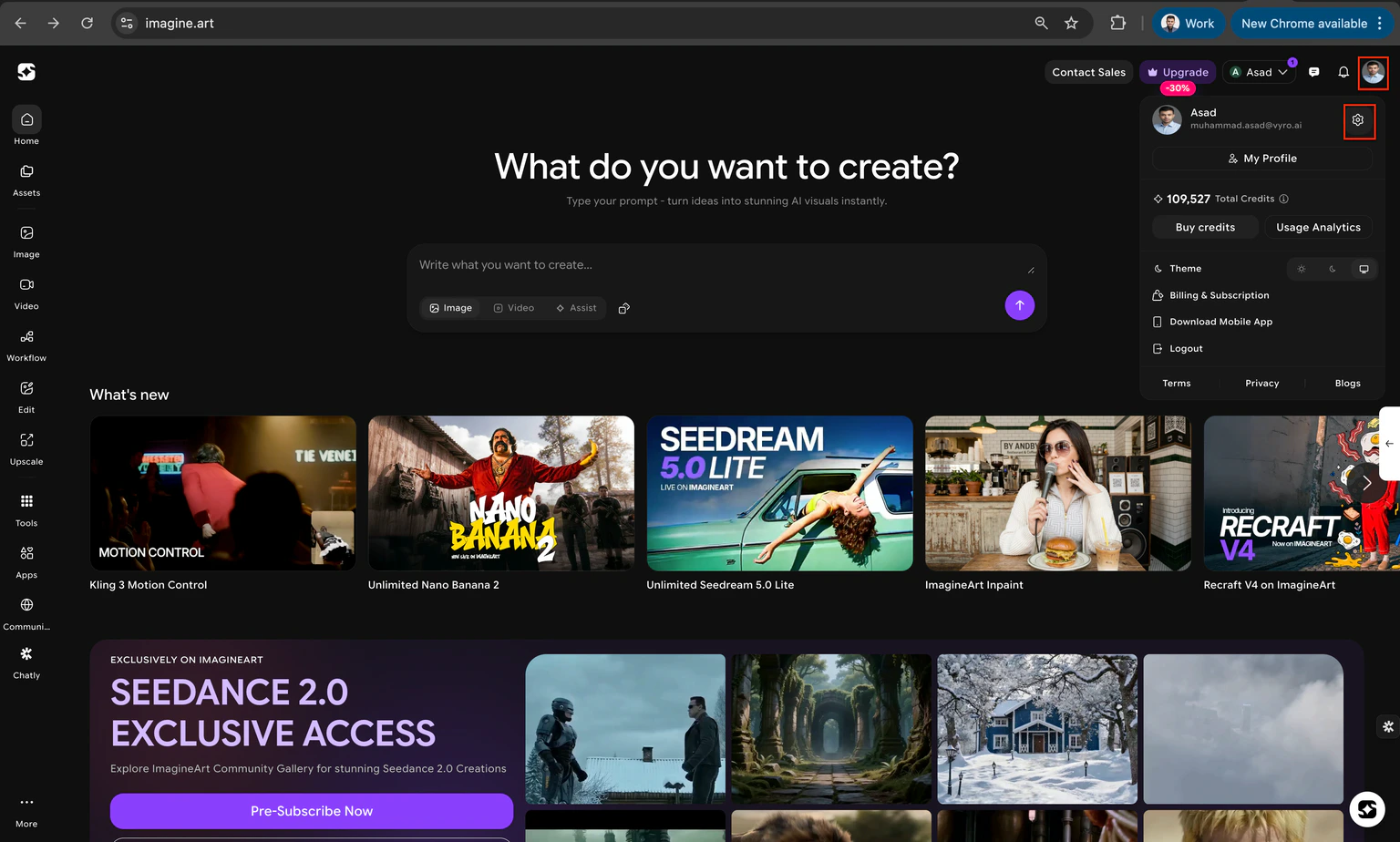1400x842 pixels.
Task: Switch theme to light mode
Action: pyautogui.click(x=1302, y=269)
